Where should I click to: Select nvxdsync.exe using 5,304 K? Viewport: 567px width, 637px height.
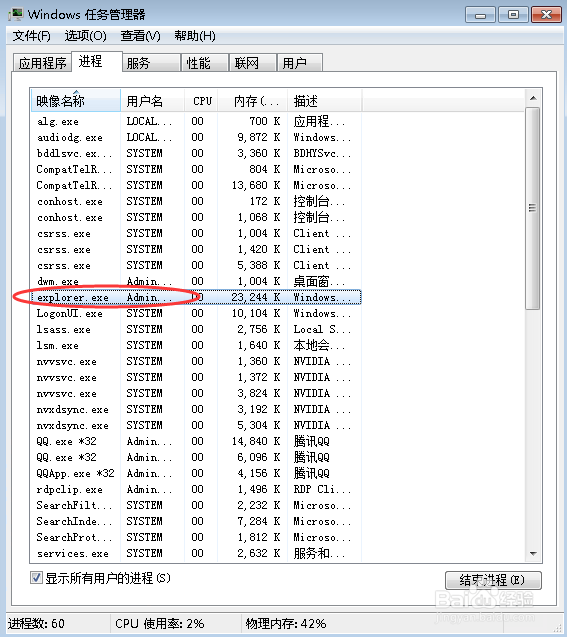tap(196, 425)
